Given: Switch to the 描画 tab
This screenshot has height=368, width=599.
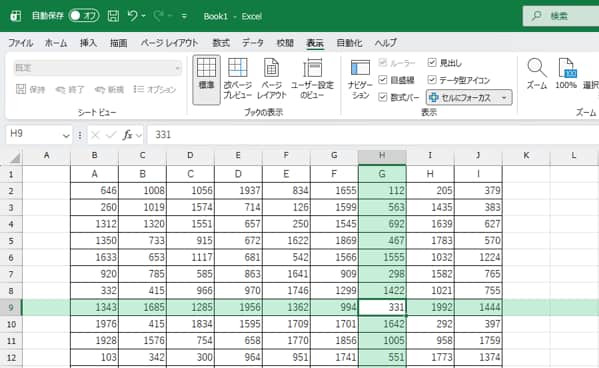Looking at the screenshot, I should click(118, 43).
